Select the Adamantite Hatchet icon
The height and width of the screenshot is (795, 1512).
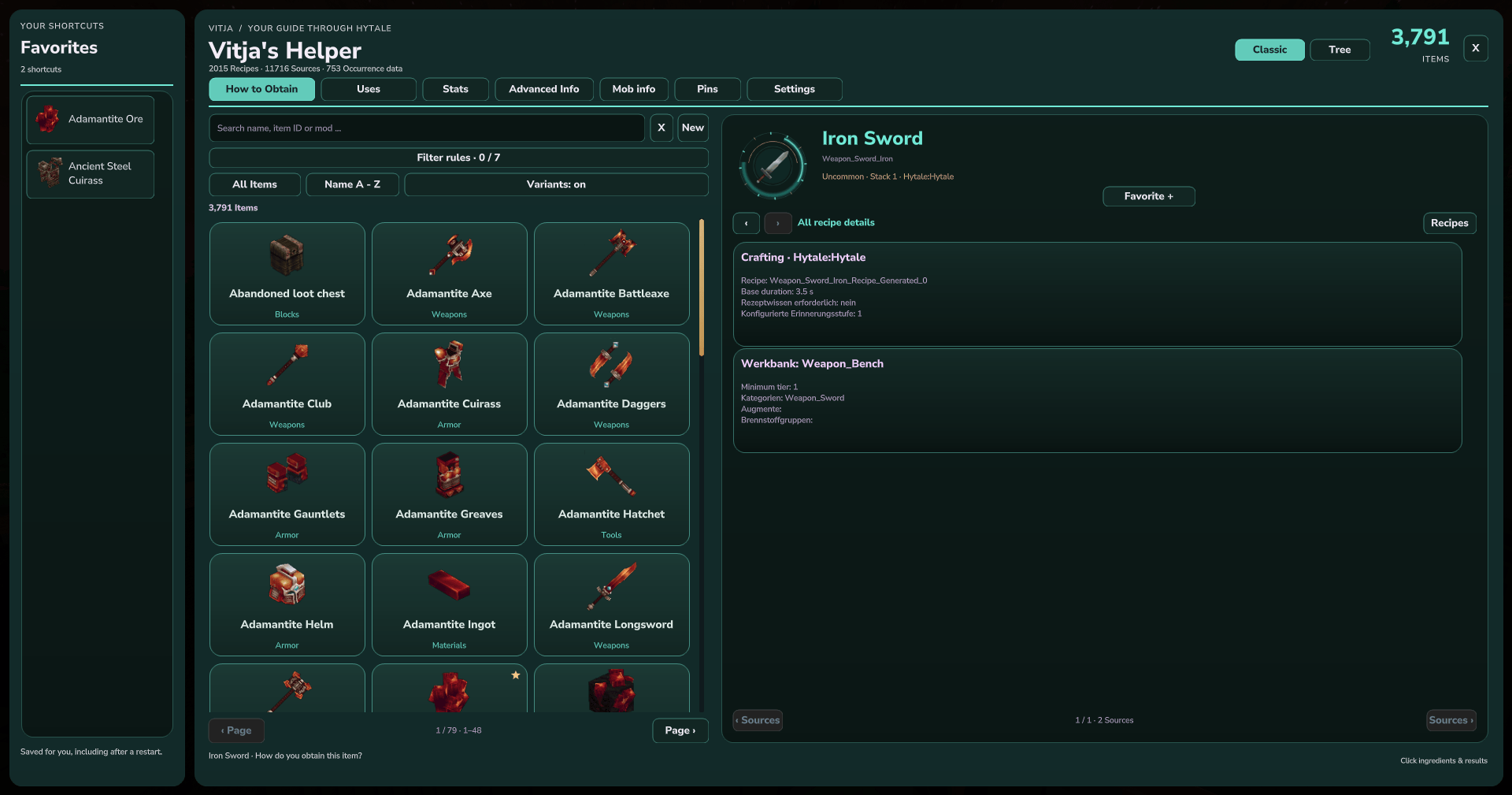tap(612, 475)
